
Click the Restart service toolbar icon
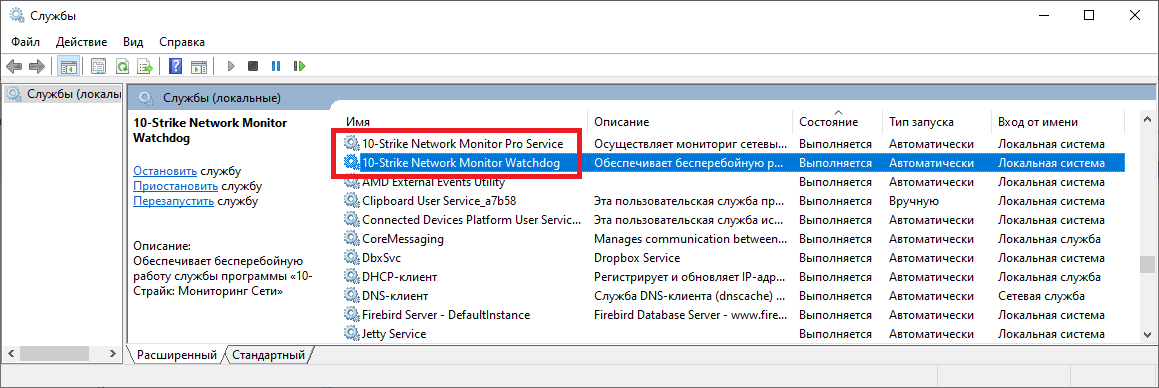click(x=299, y=67)
